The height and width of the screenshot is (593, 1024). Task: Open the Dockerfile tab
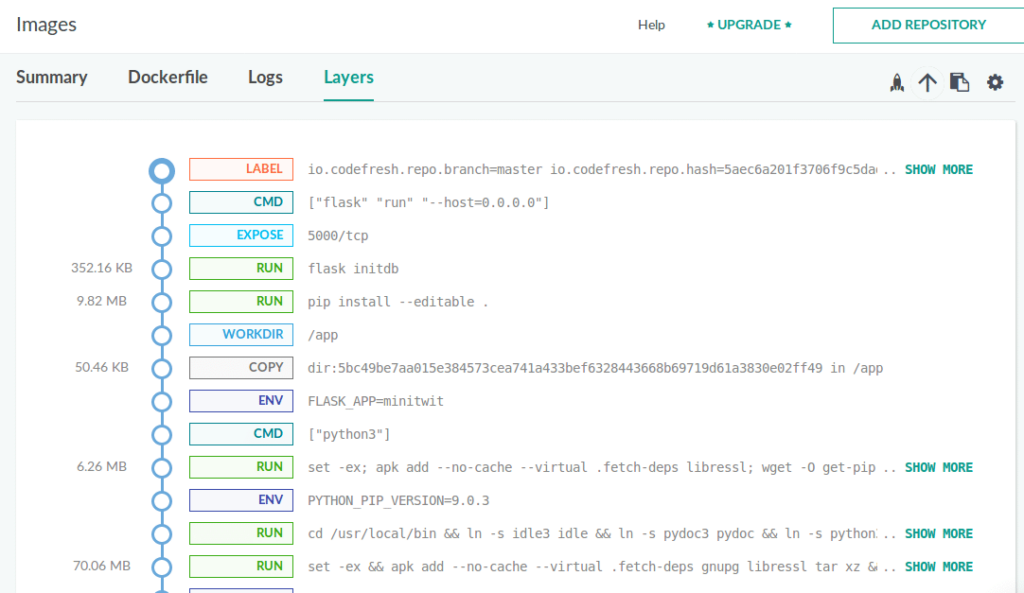point(167,77)
